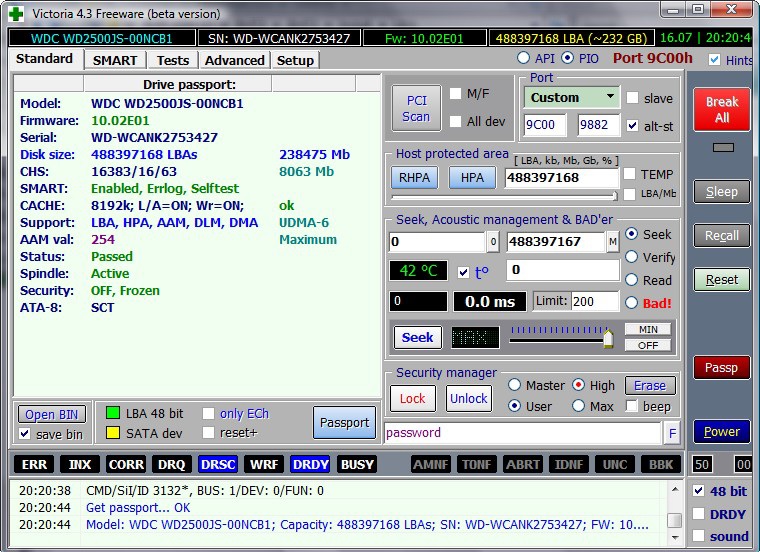Image resolution: width=760 pixels, height=552 pixels.
Task: Enable the TEMP checkbox
Action: point(629,174)
